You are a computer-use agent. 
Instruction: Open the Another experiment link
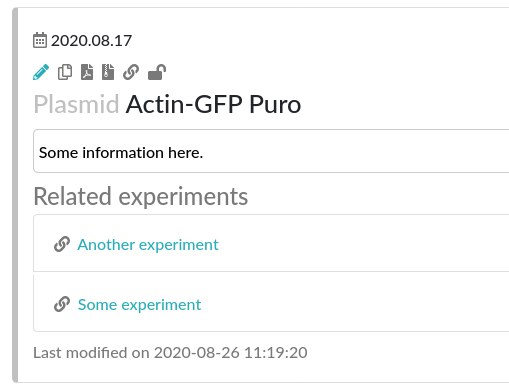click(x=148, y=245)
